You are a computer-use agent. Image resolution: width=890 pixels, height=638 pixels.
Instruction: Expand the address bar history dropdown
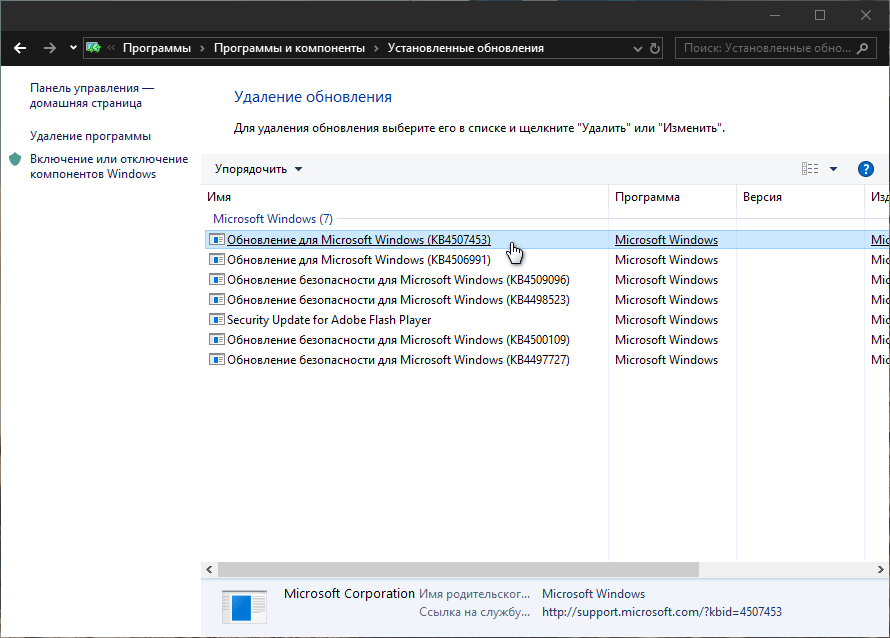point(638,48)
